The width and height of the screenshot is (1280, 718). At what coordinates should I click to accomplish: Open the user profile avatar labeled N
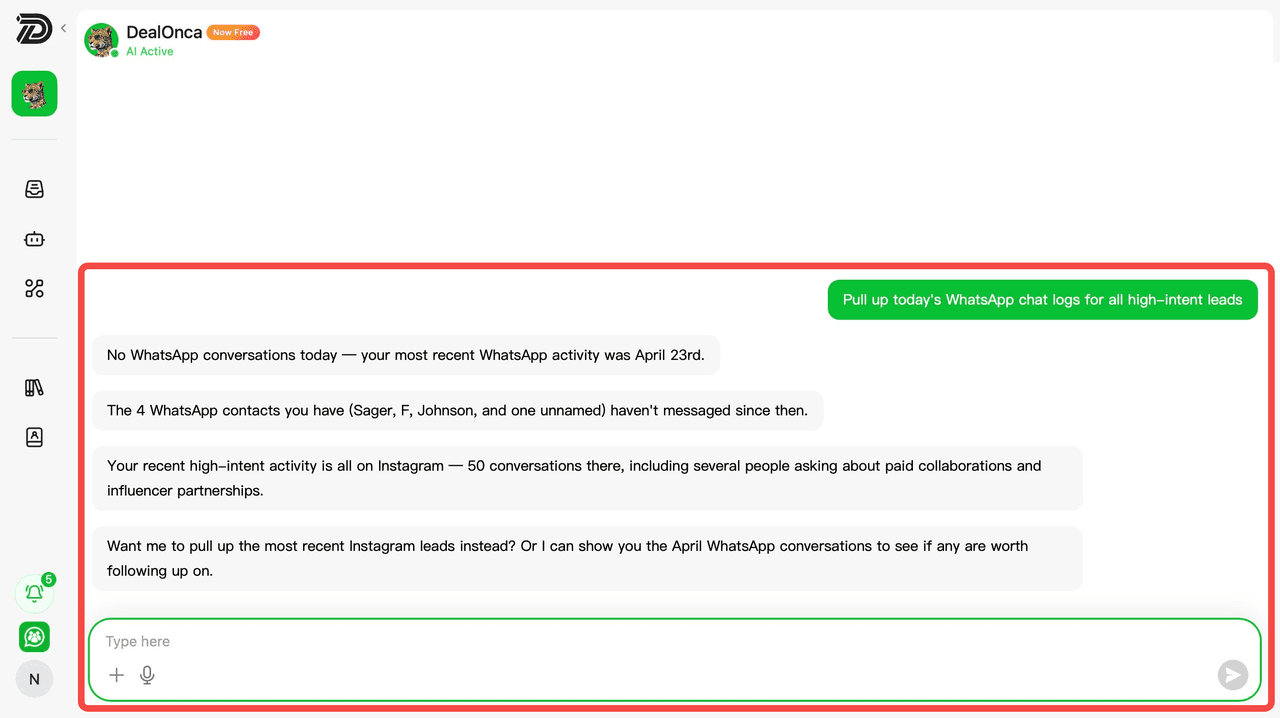pyautogui.click(x=34, y=679)
